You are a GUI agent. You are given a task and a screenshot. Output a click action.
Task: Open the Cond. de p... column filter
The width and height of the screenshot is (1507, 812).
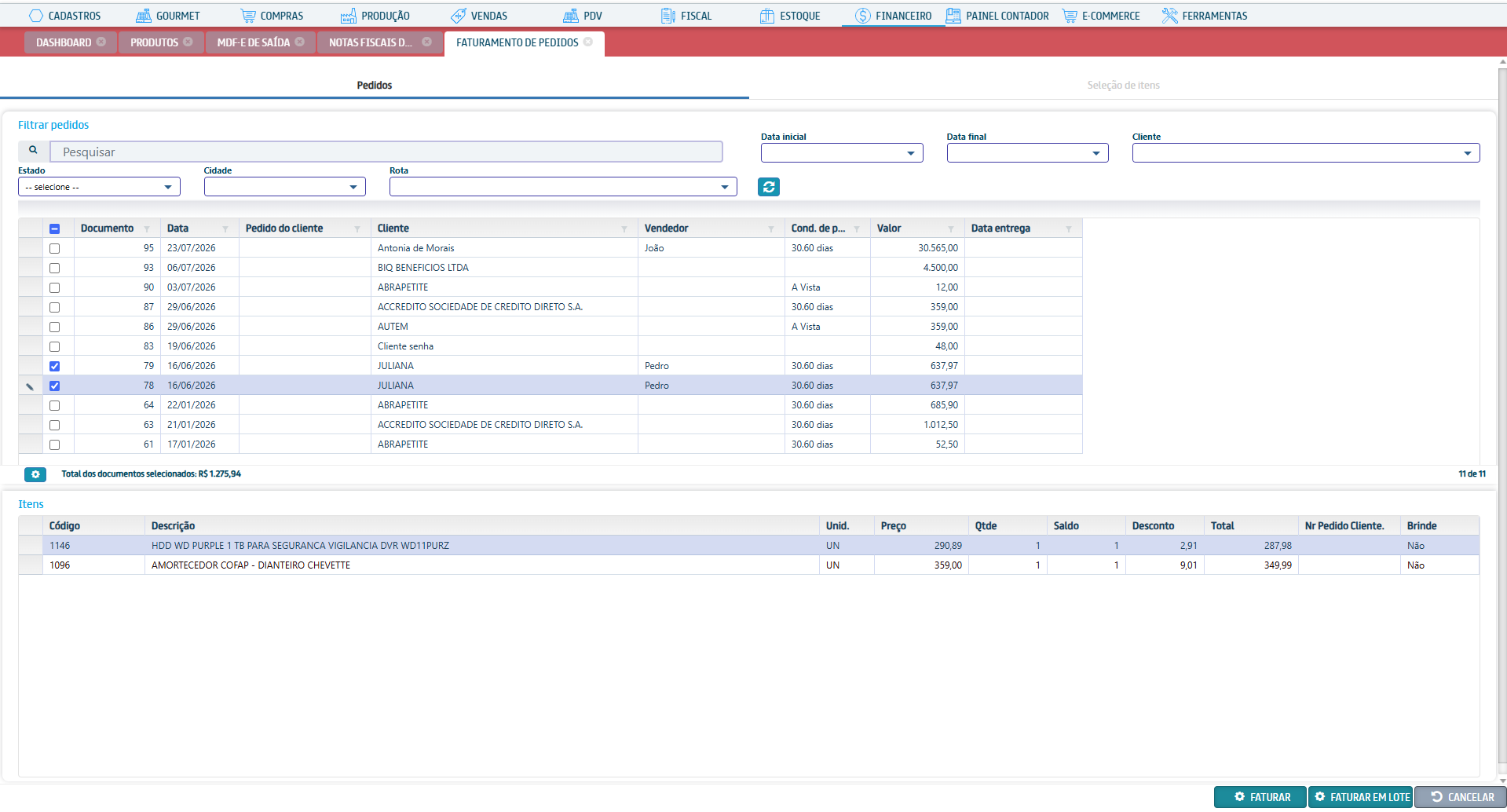click(x=857, y=229)
